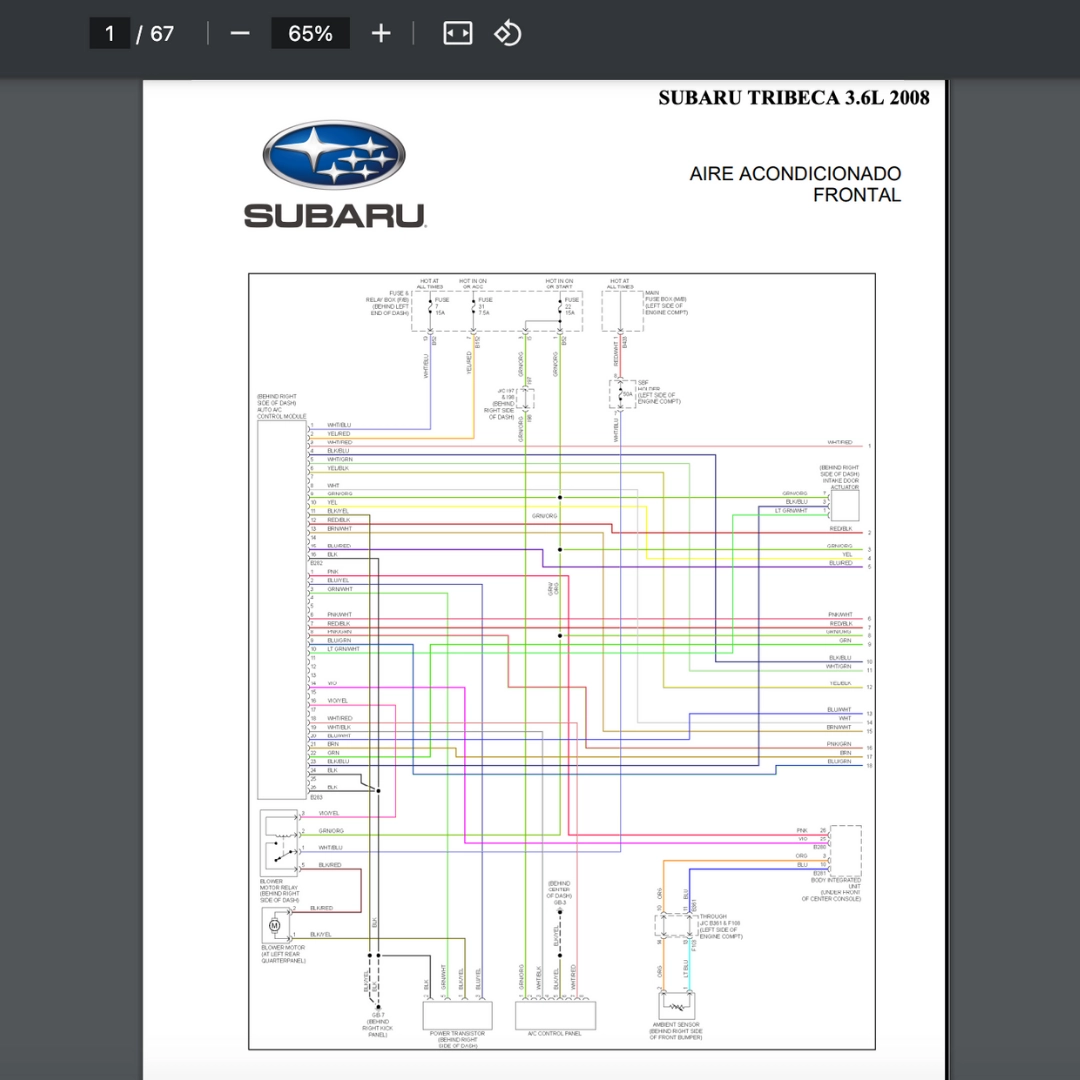Toggle the fit to page icon
Viewport: 1080px width, 1080px height.
click(x=457, y=33)
